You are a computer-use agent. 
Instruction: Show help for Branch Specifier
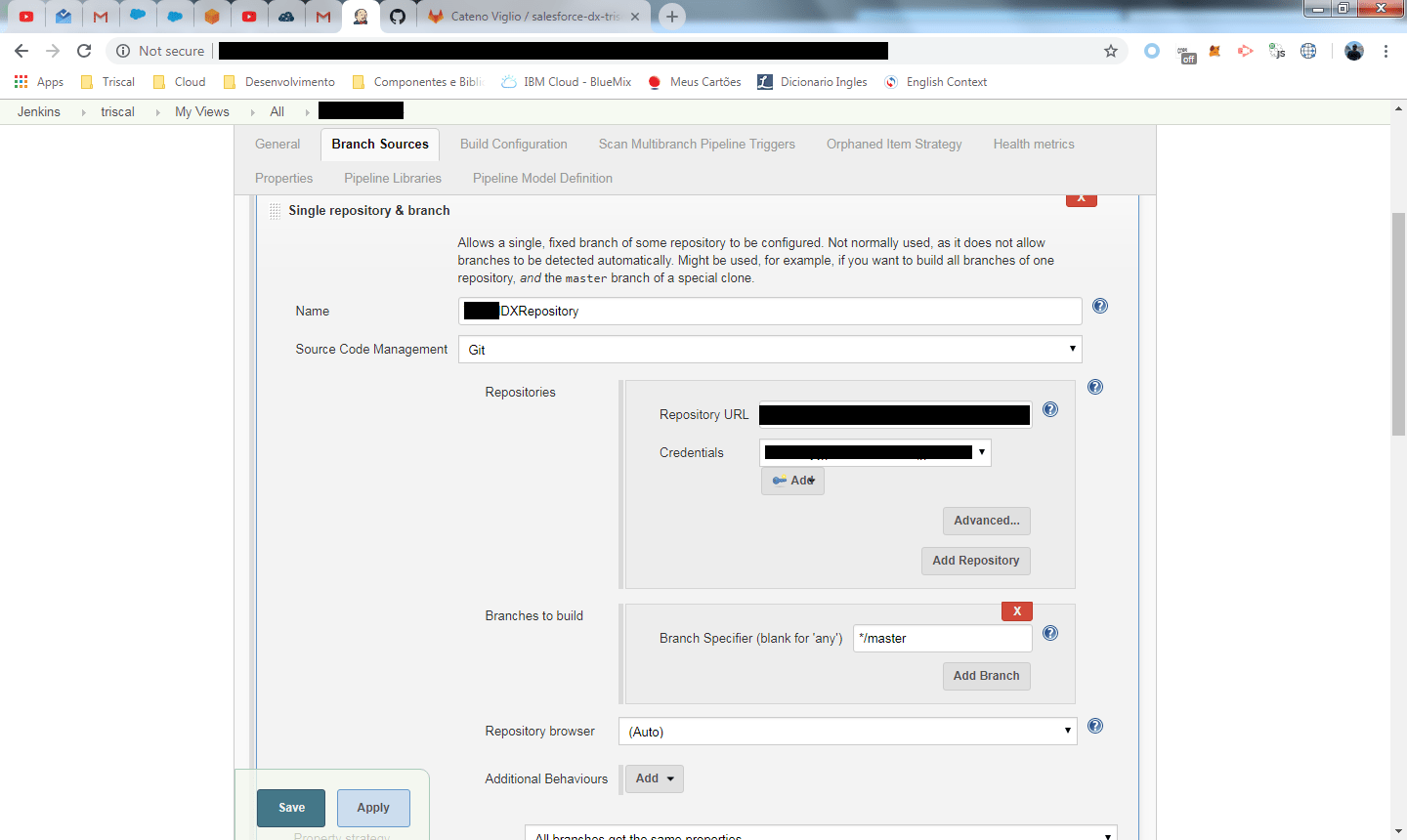tap(1050, 633)
